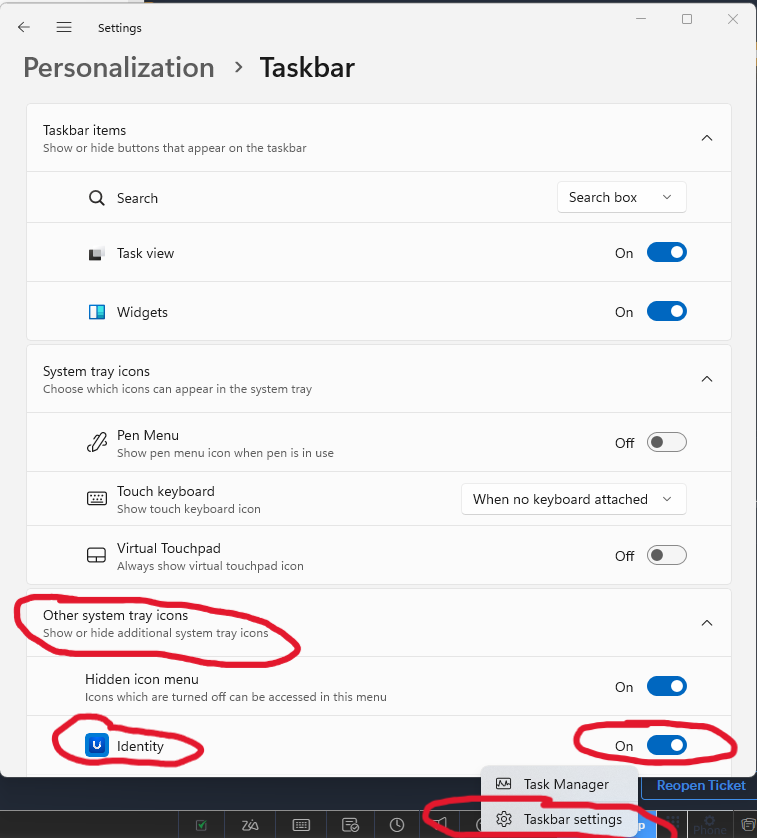Viewport: 757px width, 838px height.
Task: Click the Pen Menu icon
Action: pos(97,443)
